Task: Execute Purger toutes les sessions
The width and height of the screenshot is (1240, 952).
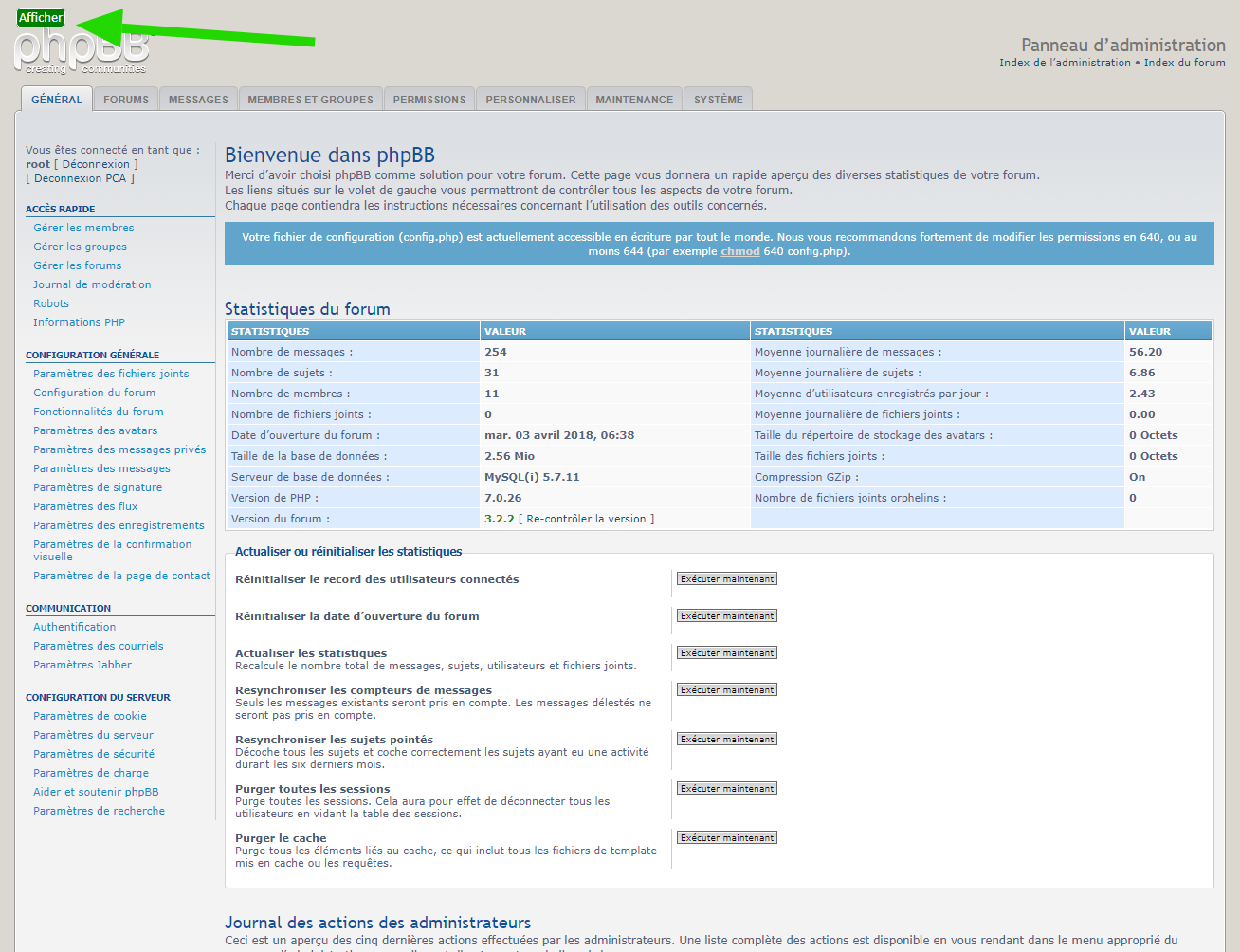Action: pyautogui.click(x=727, y=789)
